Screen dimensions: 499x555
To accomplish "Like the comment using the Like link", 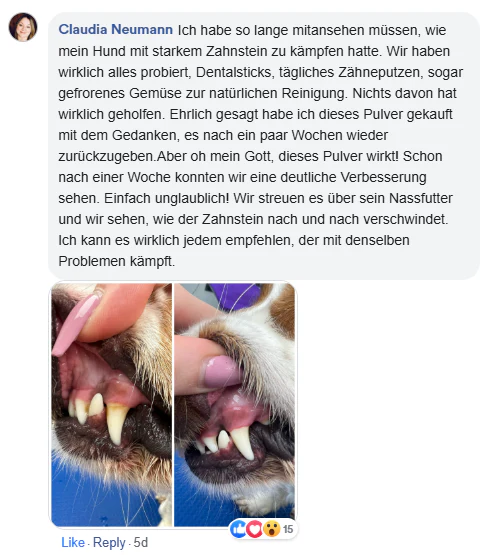I will pos(73,542).
